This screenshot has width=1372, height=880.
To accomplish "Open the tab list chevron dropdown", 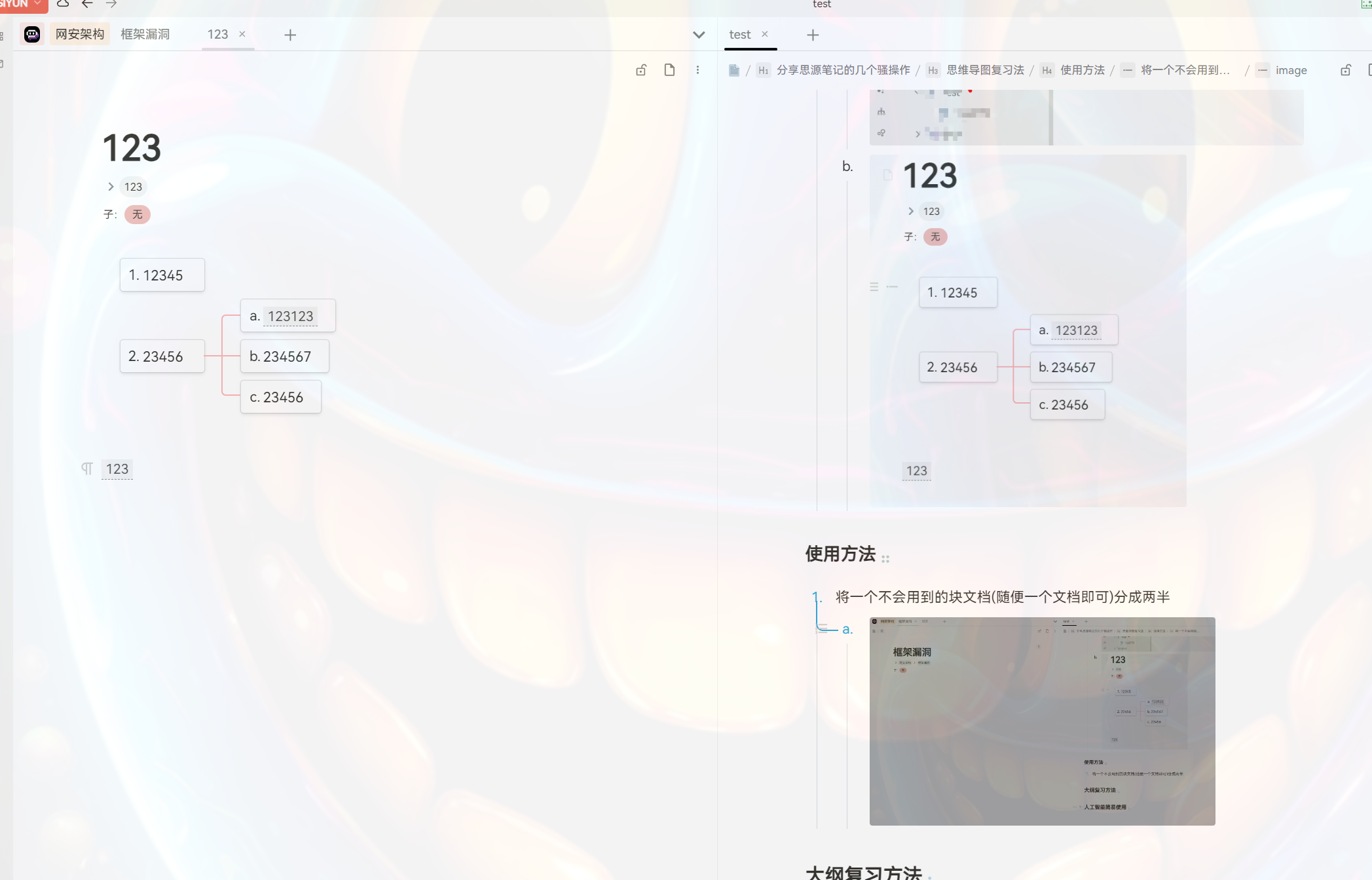I will (x=699, y=35).
